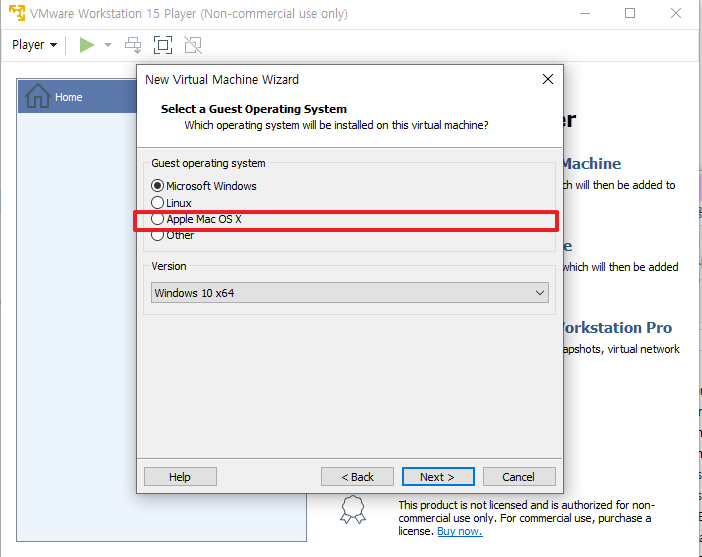This screenshot has width=702, height=557.
Task: Click the Help button in wizard
Action: coord(180,477)
